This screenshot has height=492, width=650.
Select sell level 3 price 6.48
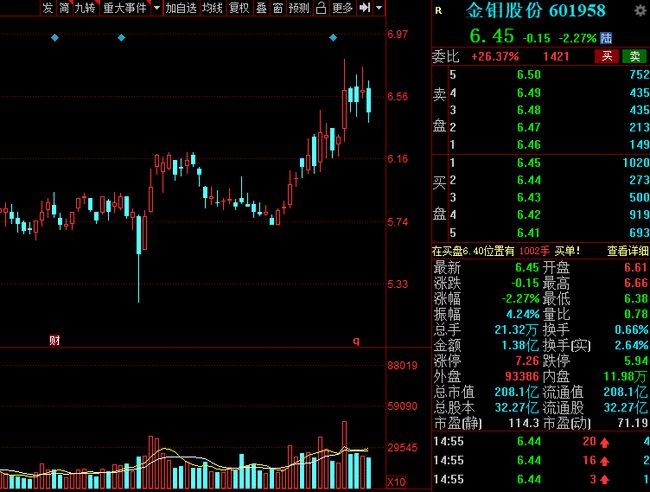click(529, 110)
